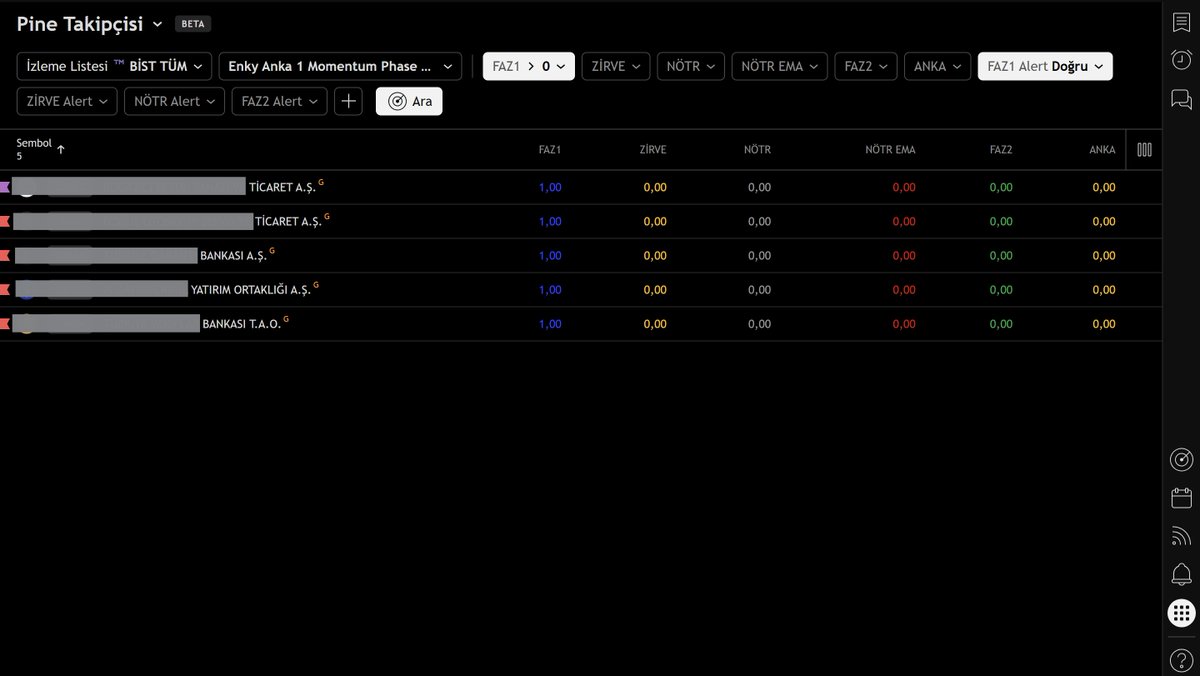The width and height of the screenshot is (1200, 676).
Task: Open the FAZ2 Alert filter dropdown
Action: (279, 101)
